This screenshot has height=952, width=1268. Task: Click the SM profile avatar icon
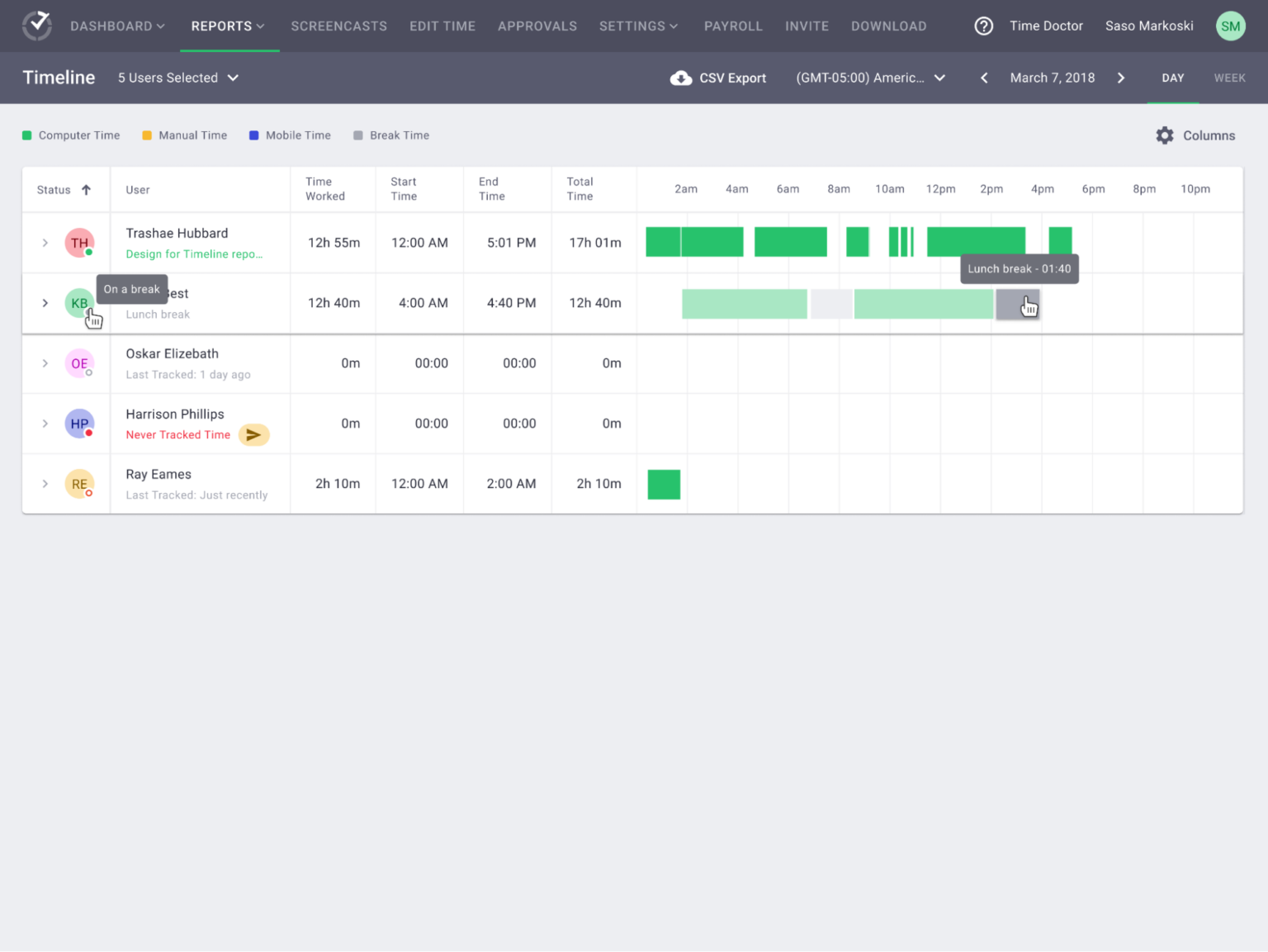pyautogui.click(x=1230, y=26)
